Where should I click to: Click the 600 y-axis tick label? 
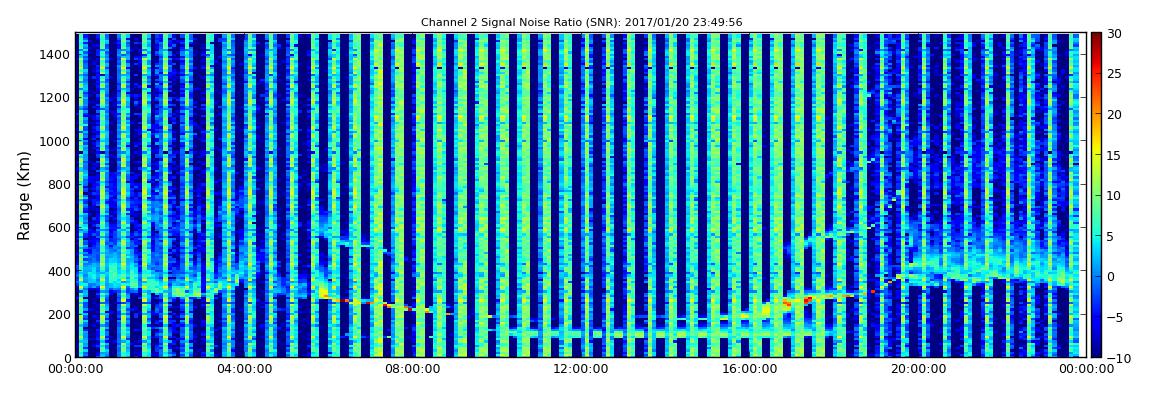(59, 227)
